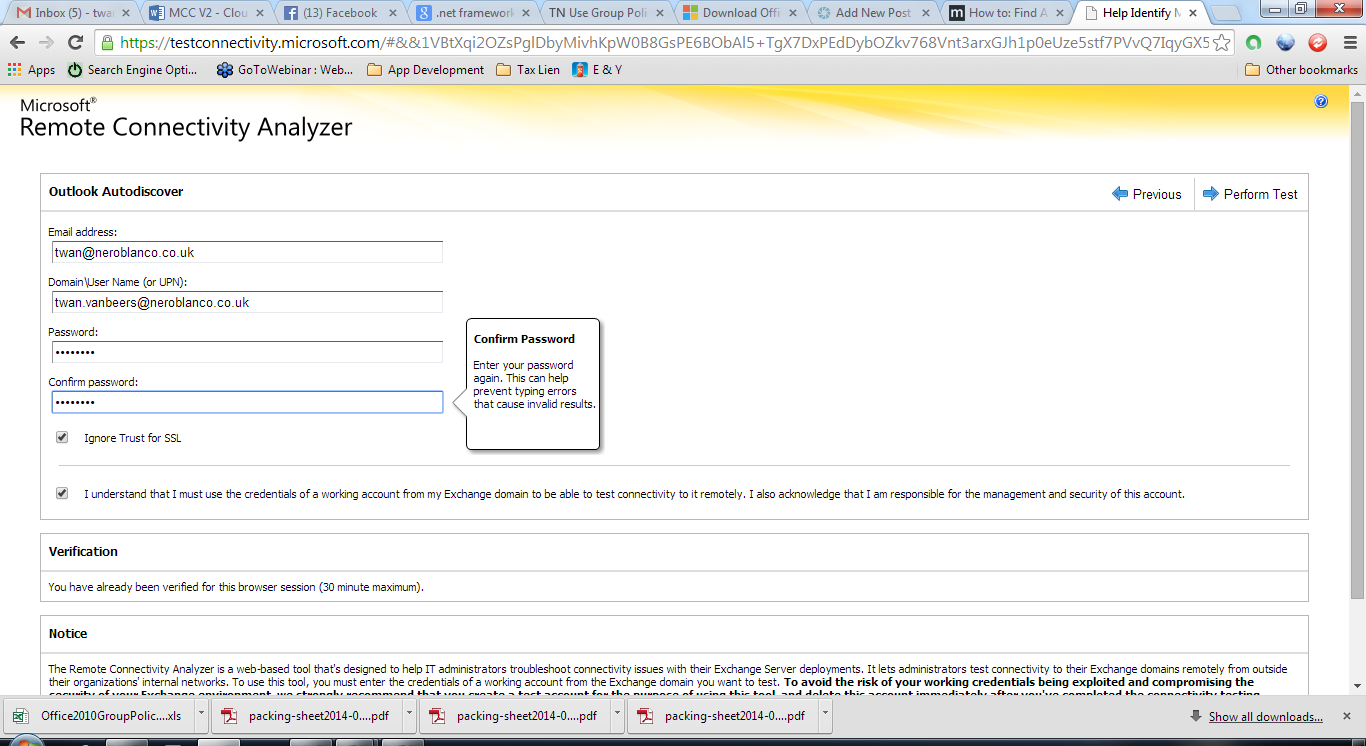Screen dimensions: 1366x746
Task: Click the red circular extension icon
Action: click(x=1318, y=43)
